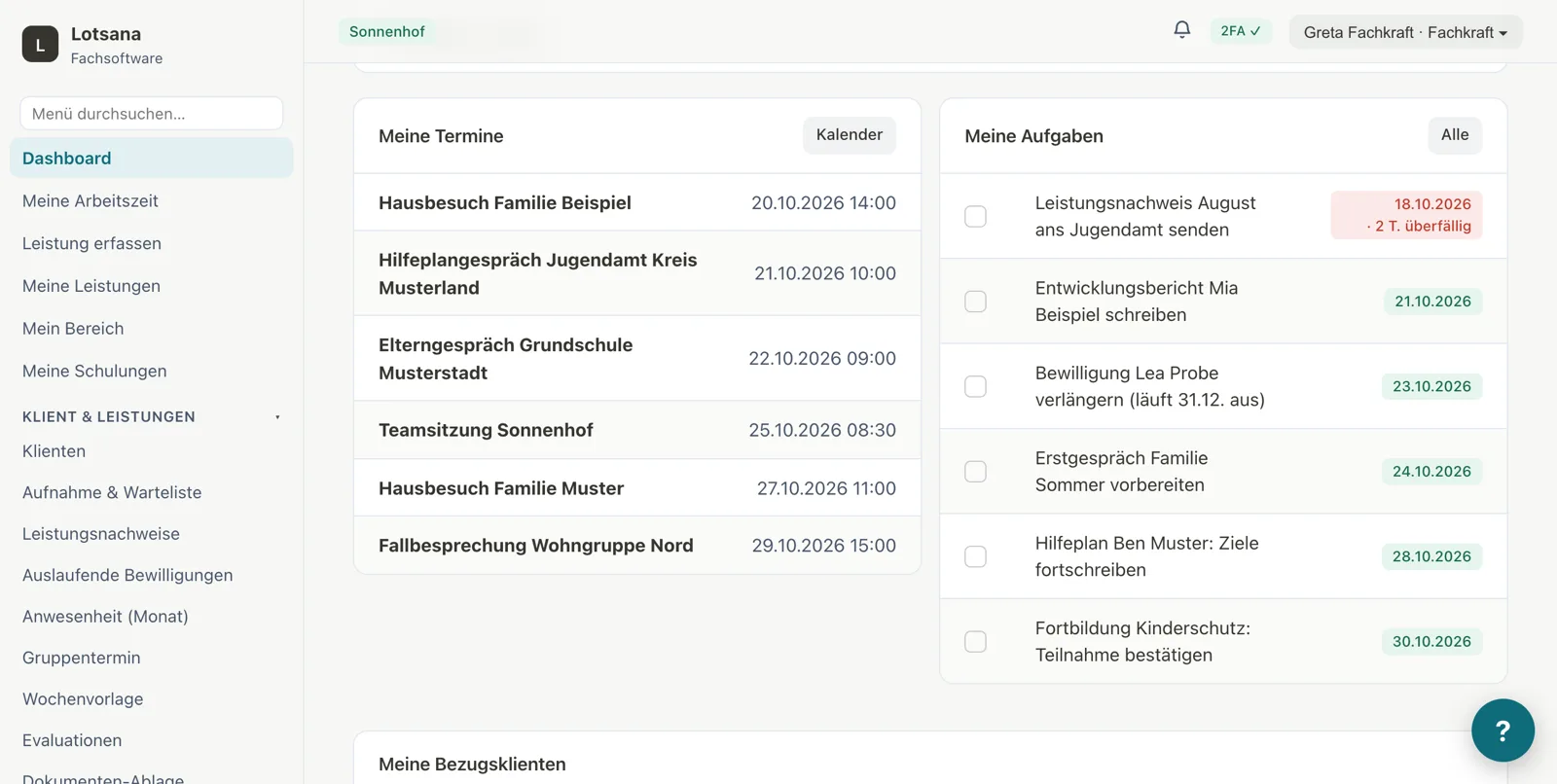This screenshot has height=784, width=1557.
Task: Open Greta Fachkraft user dropdown
Action: click(1405, 32)
